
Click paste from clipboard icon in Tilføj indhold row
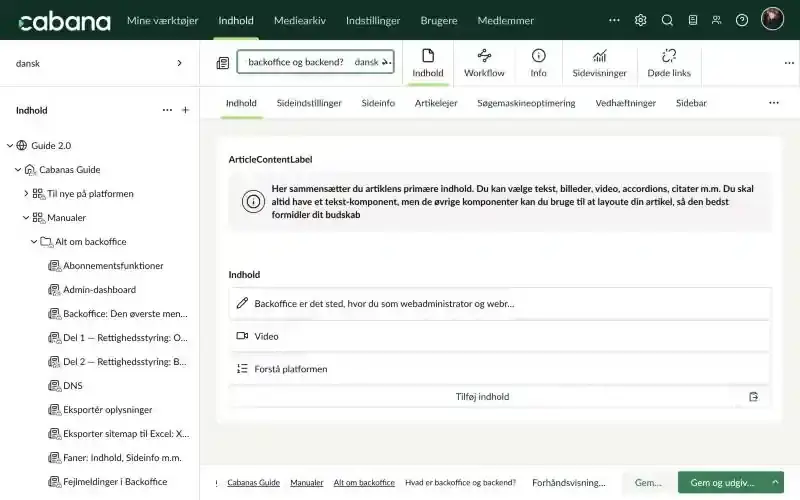click(754, 397)
